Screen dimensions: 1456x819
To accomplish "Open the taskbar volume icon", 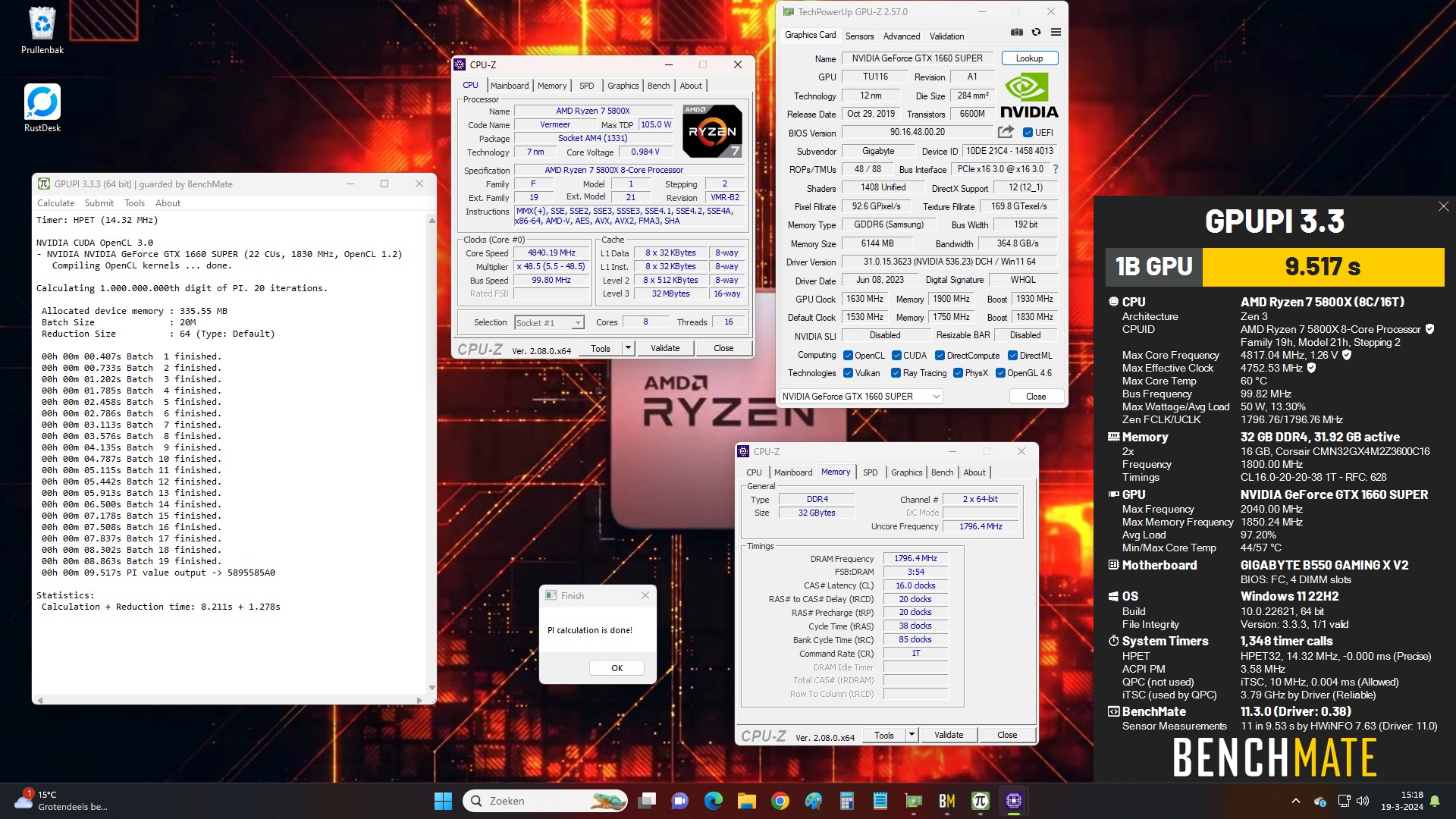I will [1363, 801].
